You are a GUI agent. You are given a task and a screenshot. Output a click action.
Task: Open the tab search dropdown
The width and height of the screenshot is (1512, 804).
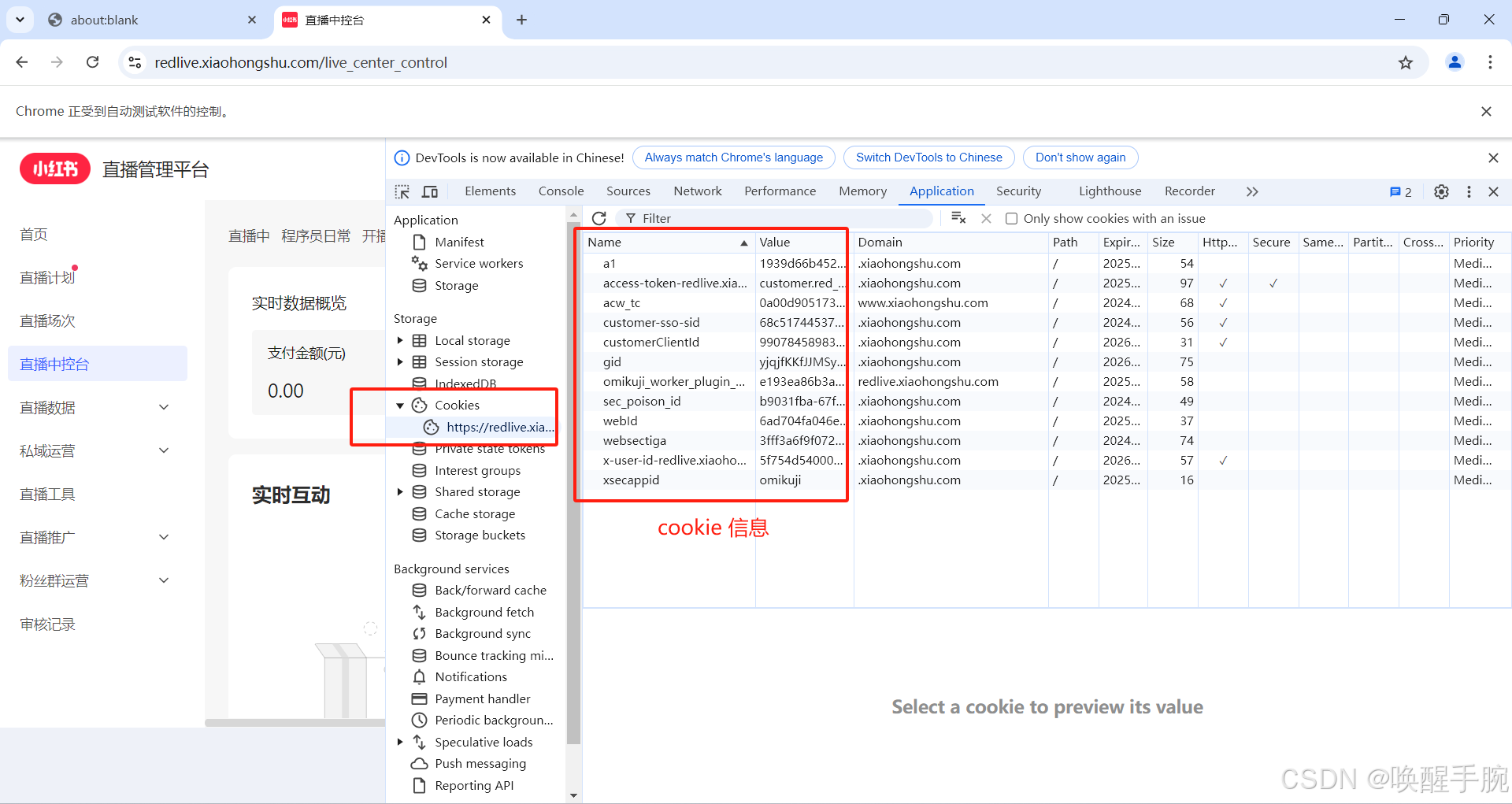pyautogui.click(x=20, y=20)
